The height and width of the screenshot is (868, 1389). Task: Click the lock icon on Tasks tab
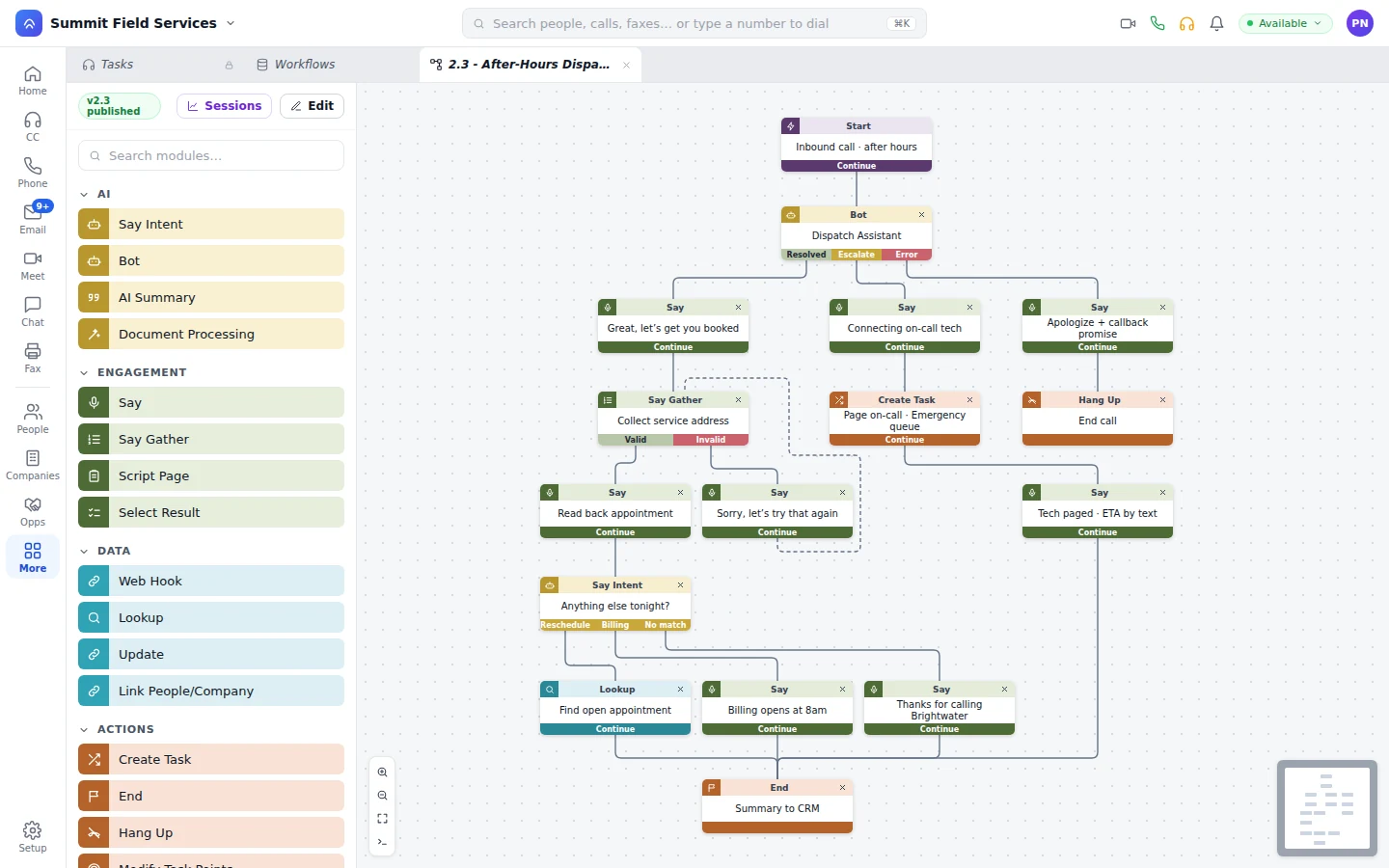[229, 66]
